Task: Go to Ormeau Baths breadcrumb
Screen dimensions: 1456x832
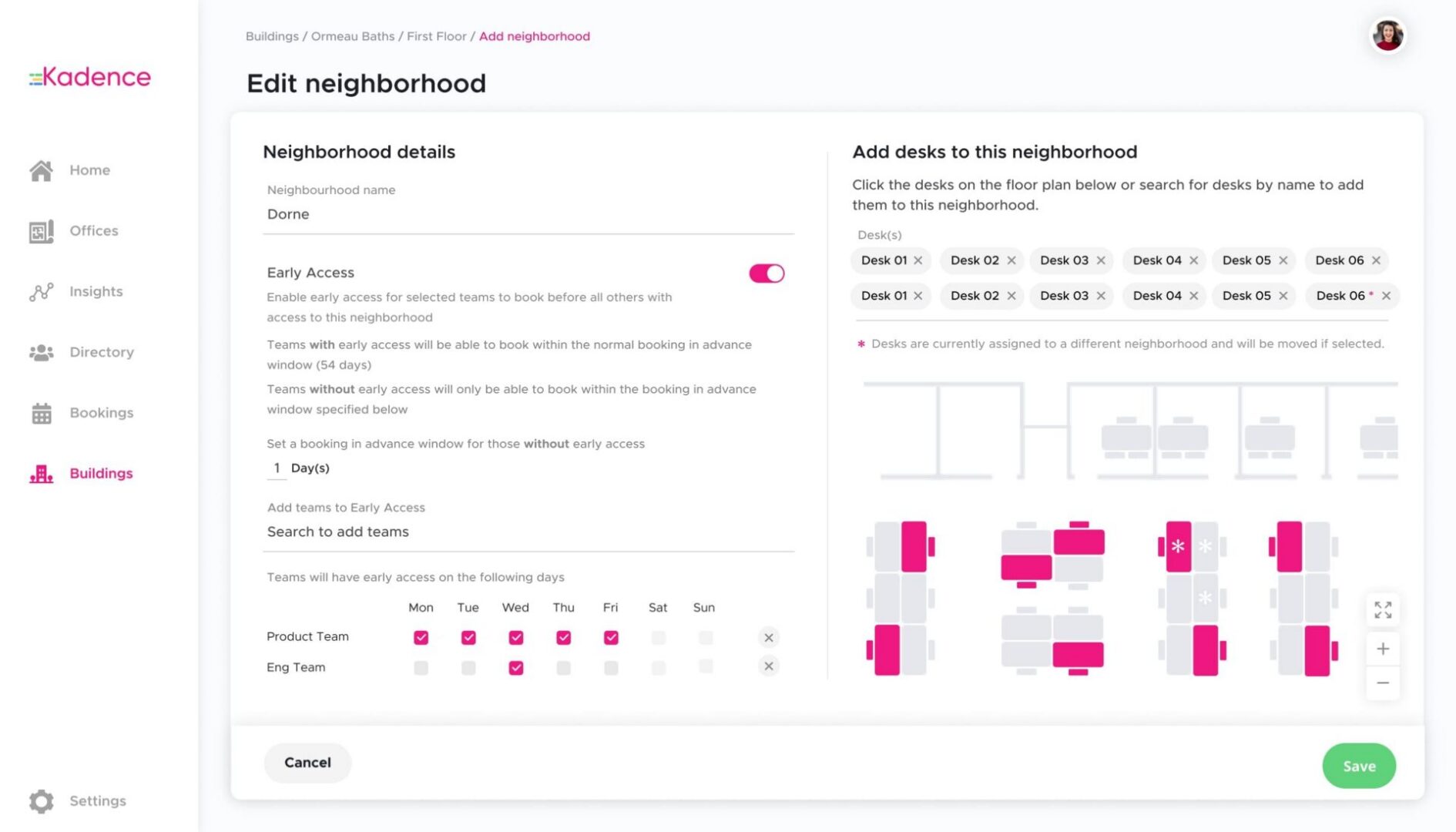Action: [352, 36]
